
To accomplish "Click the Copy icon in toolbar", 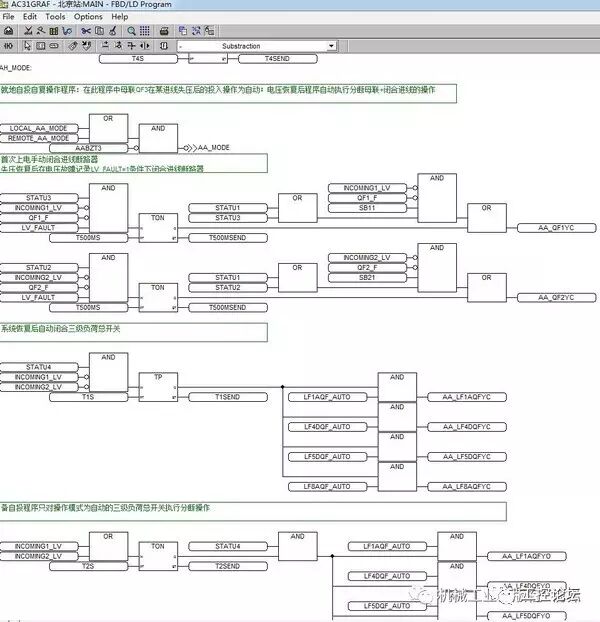I will (x=100, y=31).
